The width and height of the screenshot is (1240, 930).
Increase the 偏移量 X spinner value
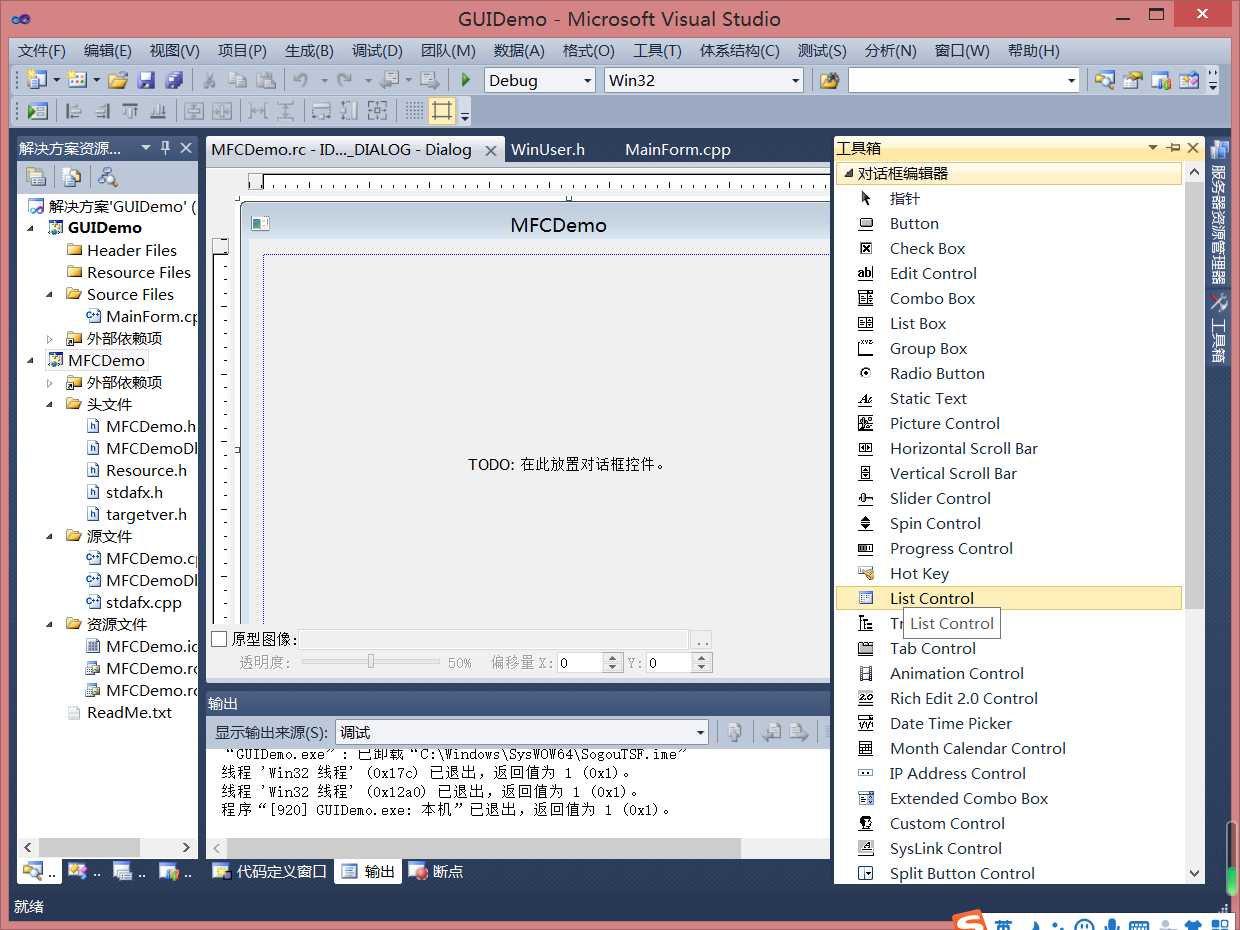pos(613,657)
